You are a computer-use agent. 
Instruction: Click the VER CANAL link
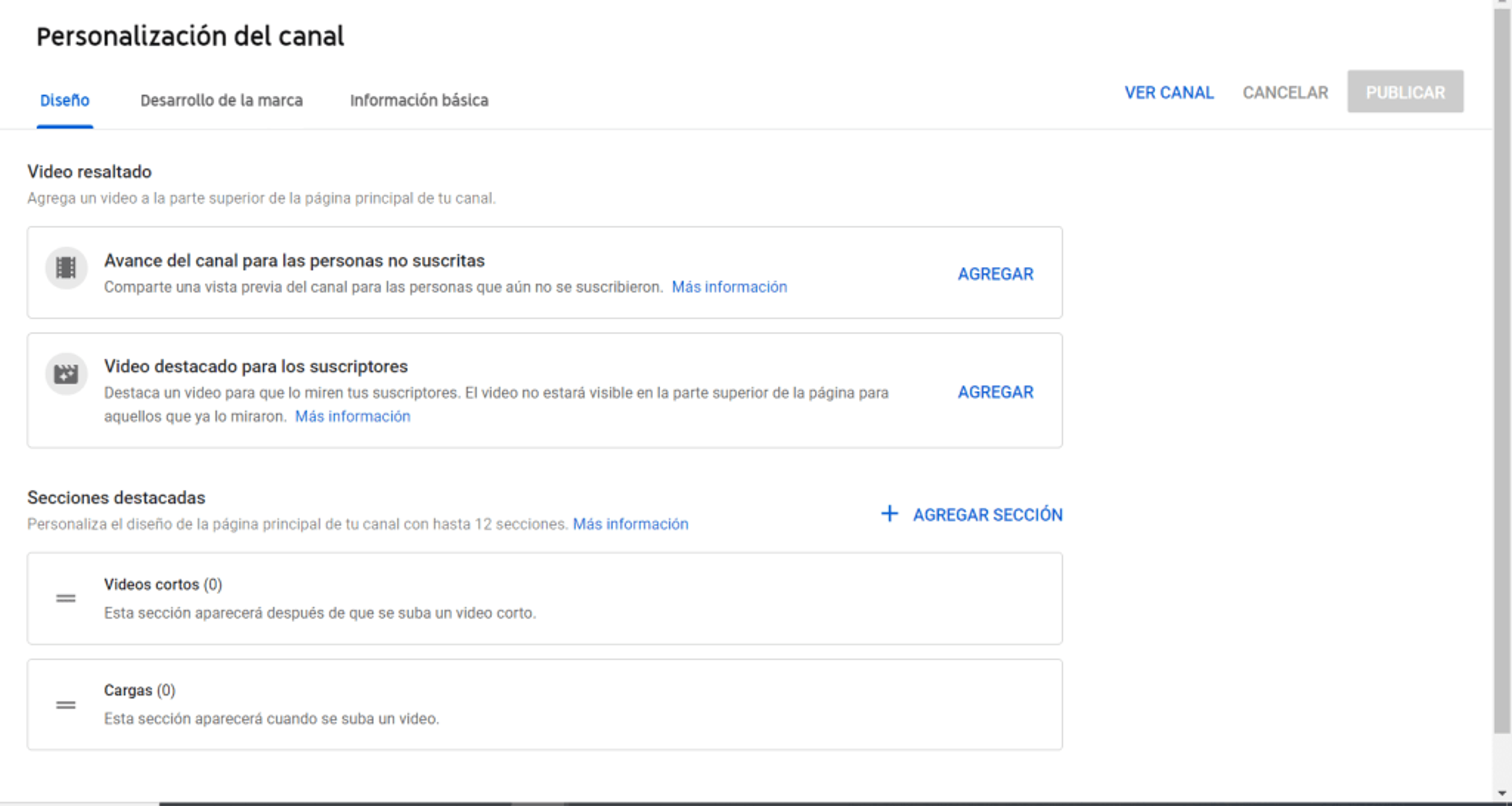click(x=1169, y=93)
